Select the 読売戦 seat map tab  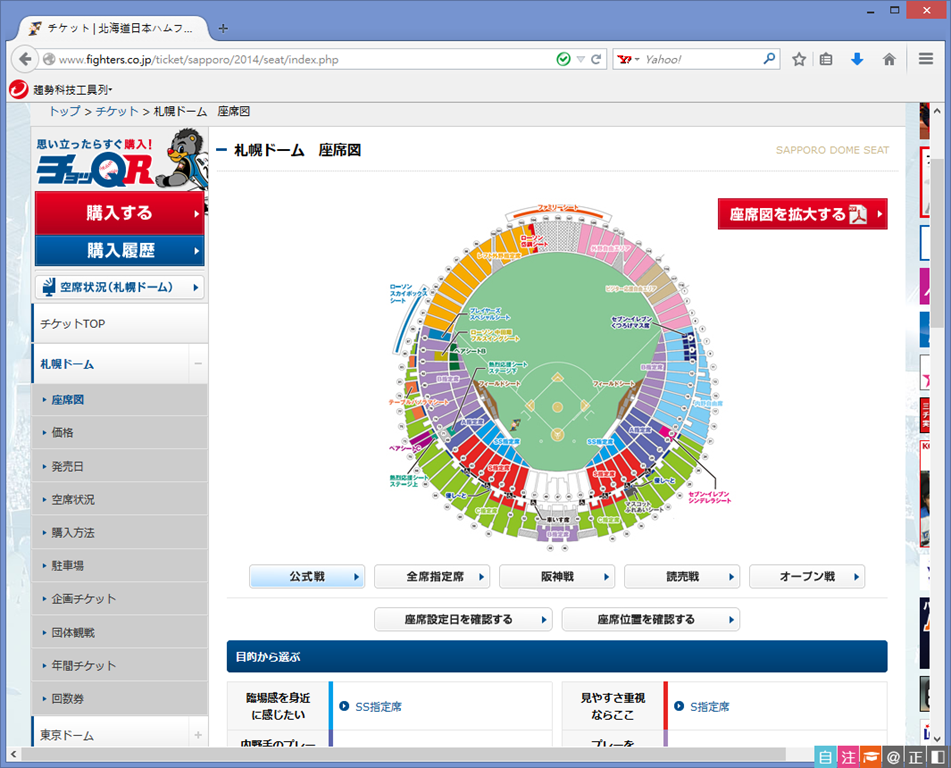tap(682, 576)
